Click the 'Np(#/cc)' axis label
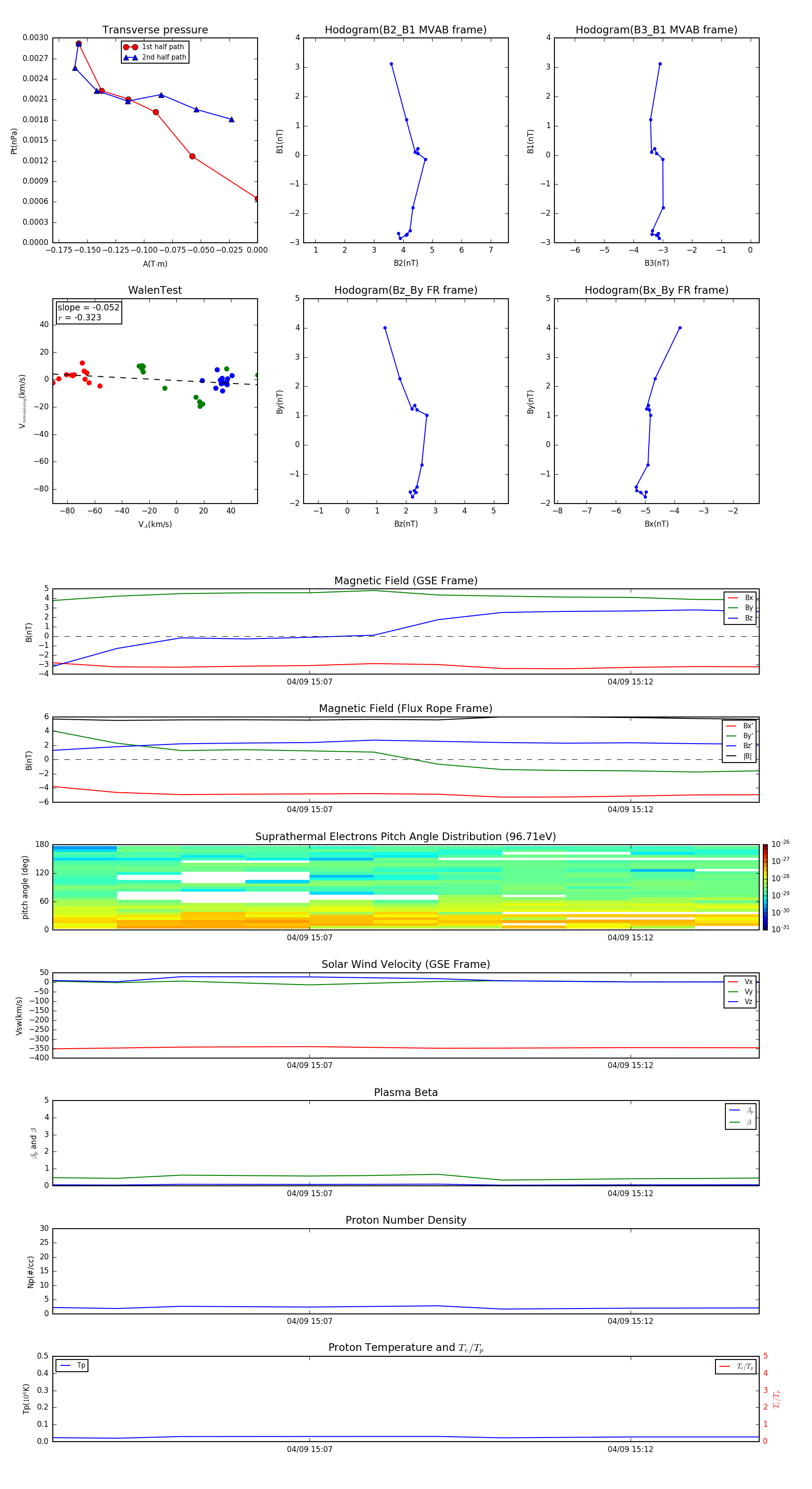Viewport: 812px width, 1489px height. (x=31, y=1272)
